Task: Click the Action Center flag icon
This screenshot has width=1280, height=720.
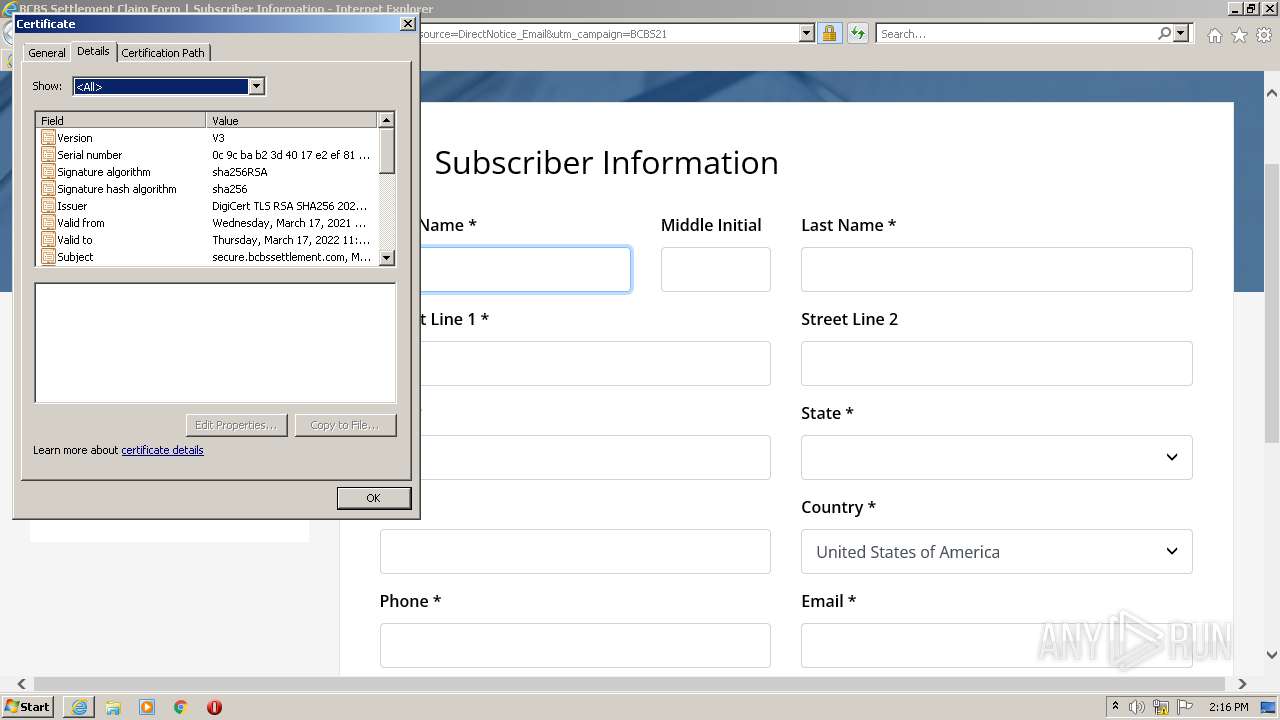Action: [x=1186, y=707]
